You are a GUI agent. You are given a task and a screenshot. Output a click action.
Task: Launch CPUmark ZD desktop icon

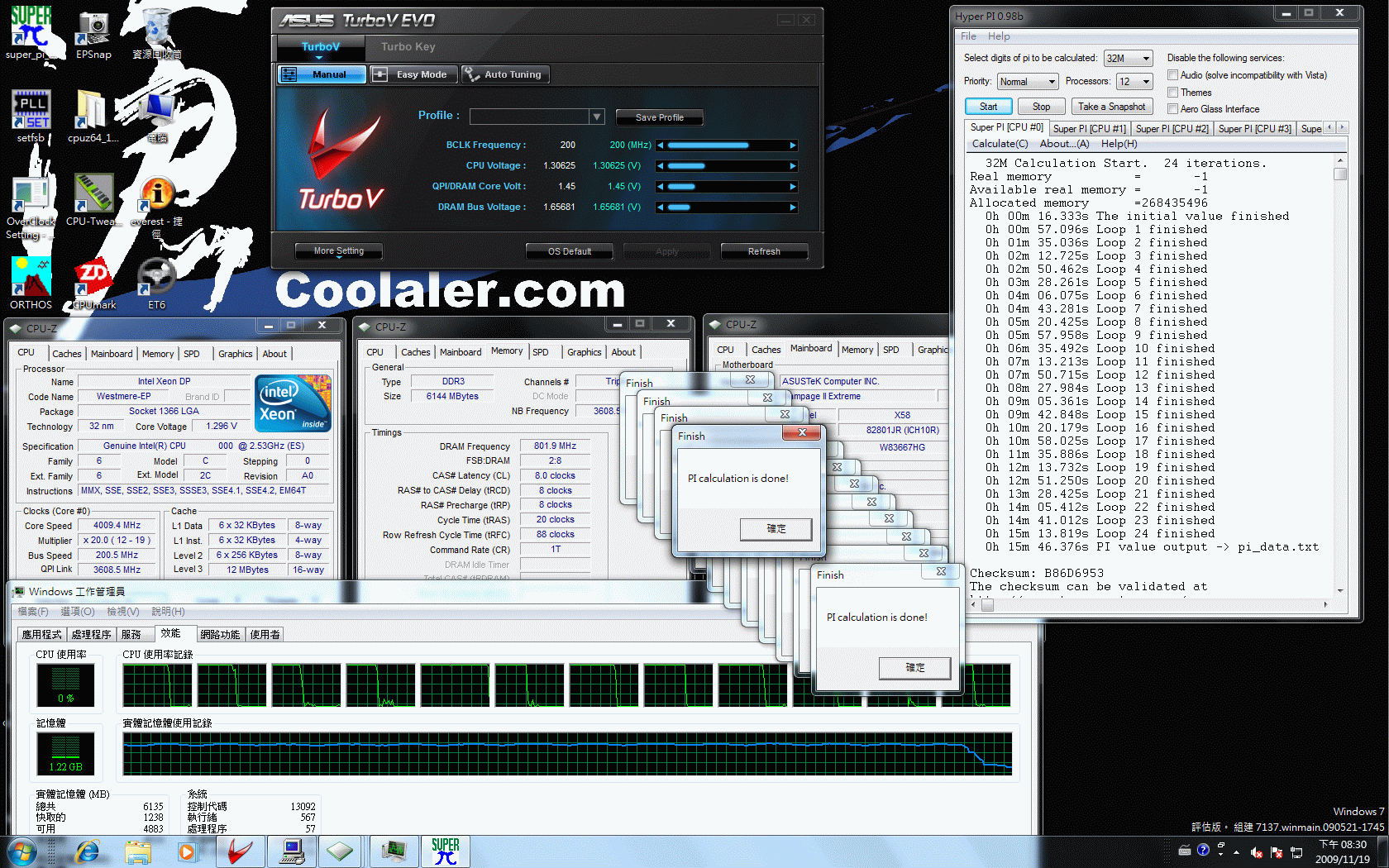(x=93, y=283)
